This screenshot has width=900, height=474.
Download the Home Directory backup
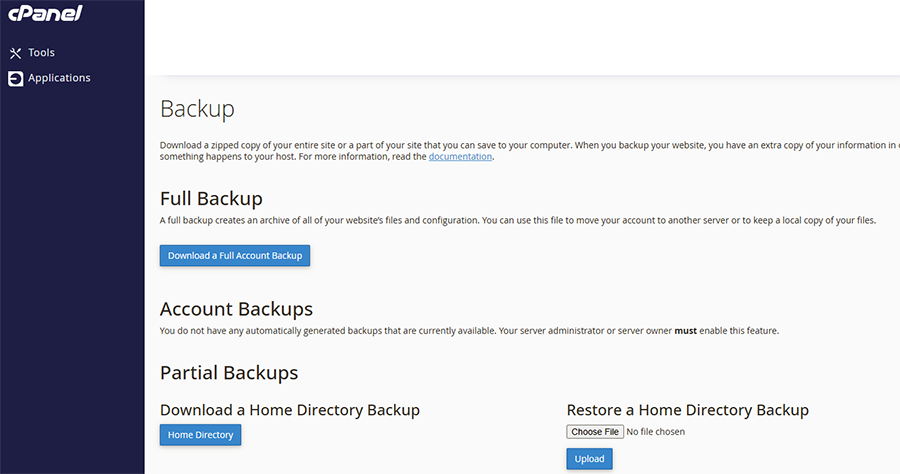pos(200,435)
